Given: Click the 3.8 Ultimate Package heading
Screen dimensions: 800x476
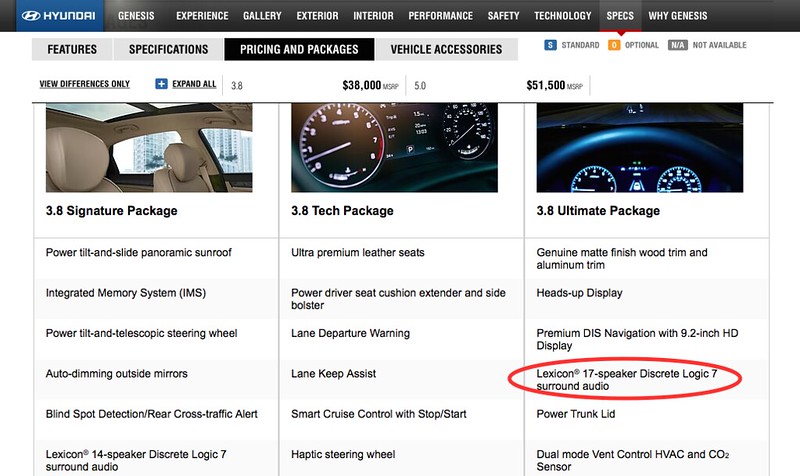Looking at the screenshot, I should coord(598,211).
